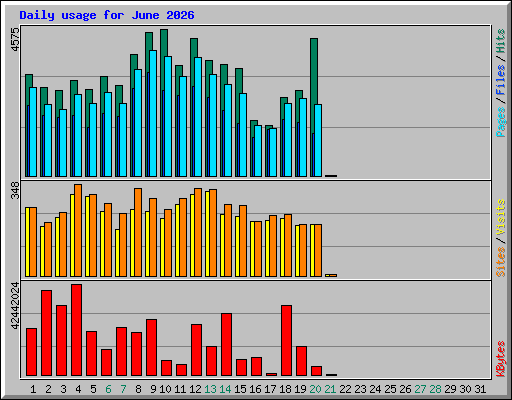Click the red KBytes bar for day 12
Image resolution: width=512 pixels, height=400 pixels.
tap(196, 350)
